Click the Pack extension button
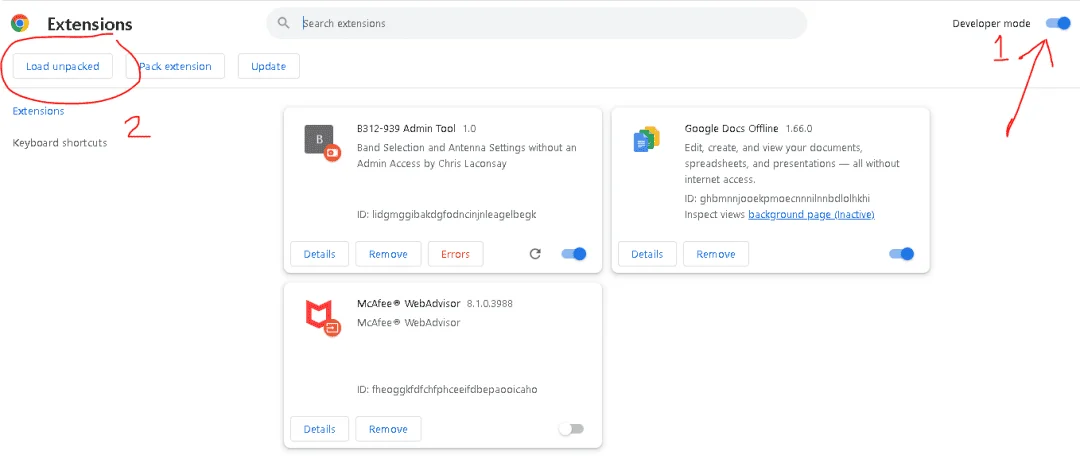This screenshot has width=1080, height=467. tap(176, 66)
